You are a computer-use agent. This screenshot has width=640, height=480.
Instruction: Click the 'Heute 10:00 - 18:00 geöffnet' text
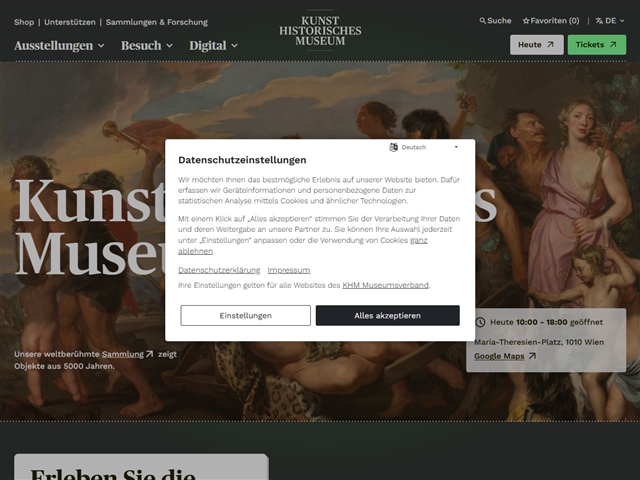pos(546,322)
